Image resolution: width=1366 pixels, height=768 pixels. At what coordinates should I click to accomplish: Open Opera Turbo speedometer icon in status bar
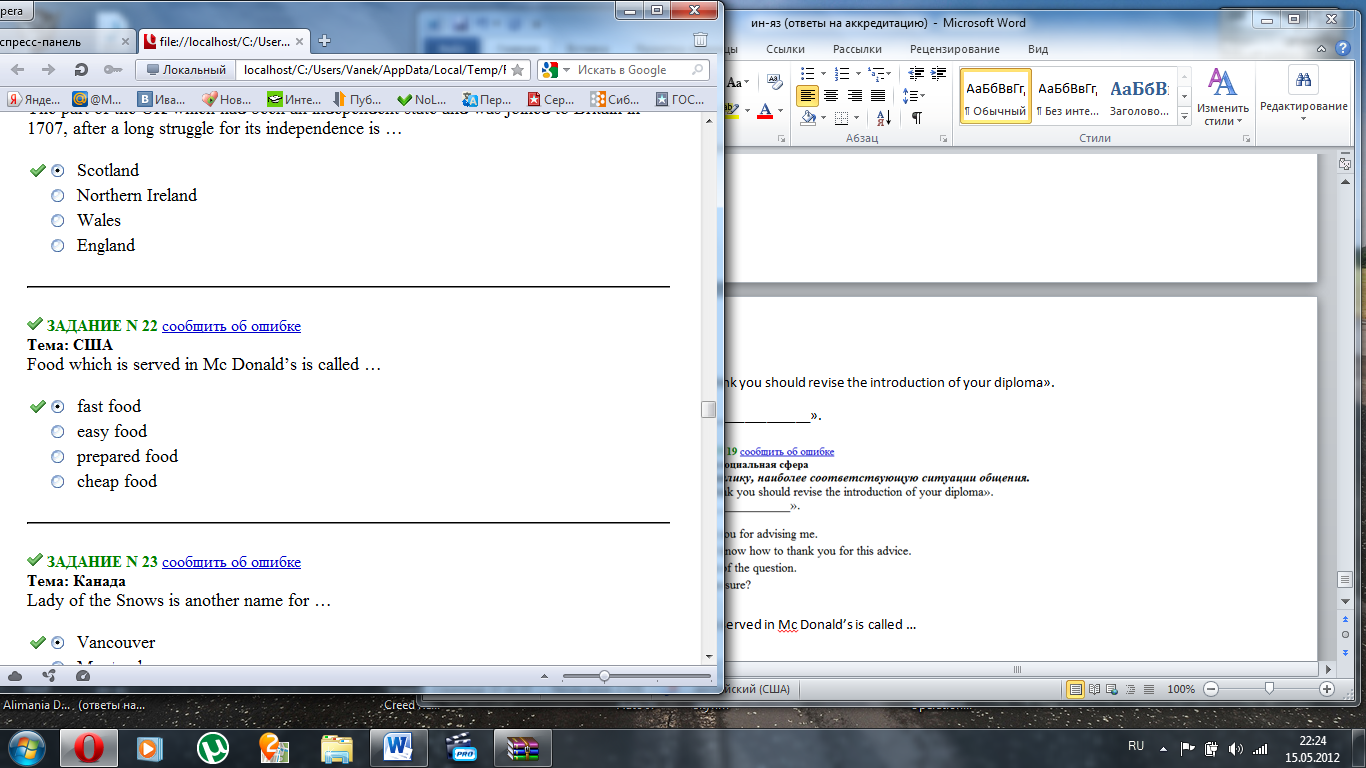tap(83, 676)
